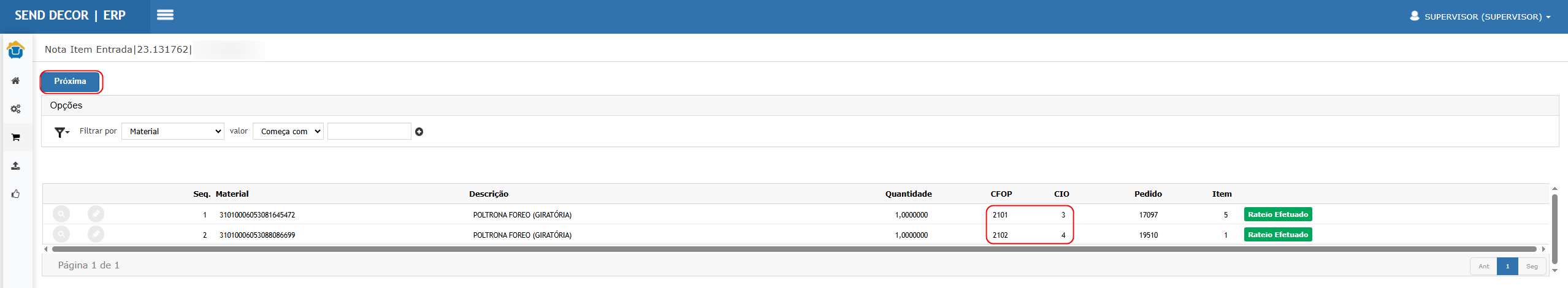The height and width of the screenshot is (288, 1568).
Task: View details of item Seq. 1 magnifier icon
Action: (x=61, y=214)
